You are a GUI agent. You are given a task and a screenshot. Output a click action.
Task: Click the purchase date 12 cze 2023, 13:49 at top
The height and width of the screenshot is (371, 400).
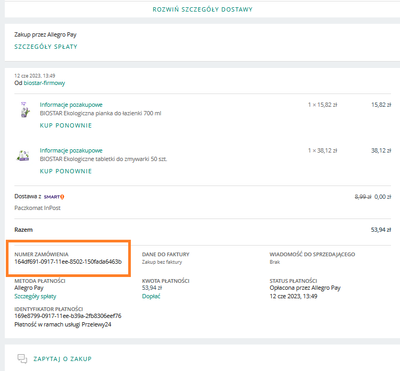point(35,76)
